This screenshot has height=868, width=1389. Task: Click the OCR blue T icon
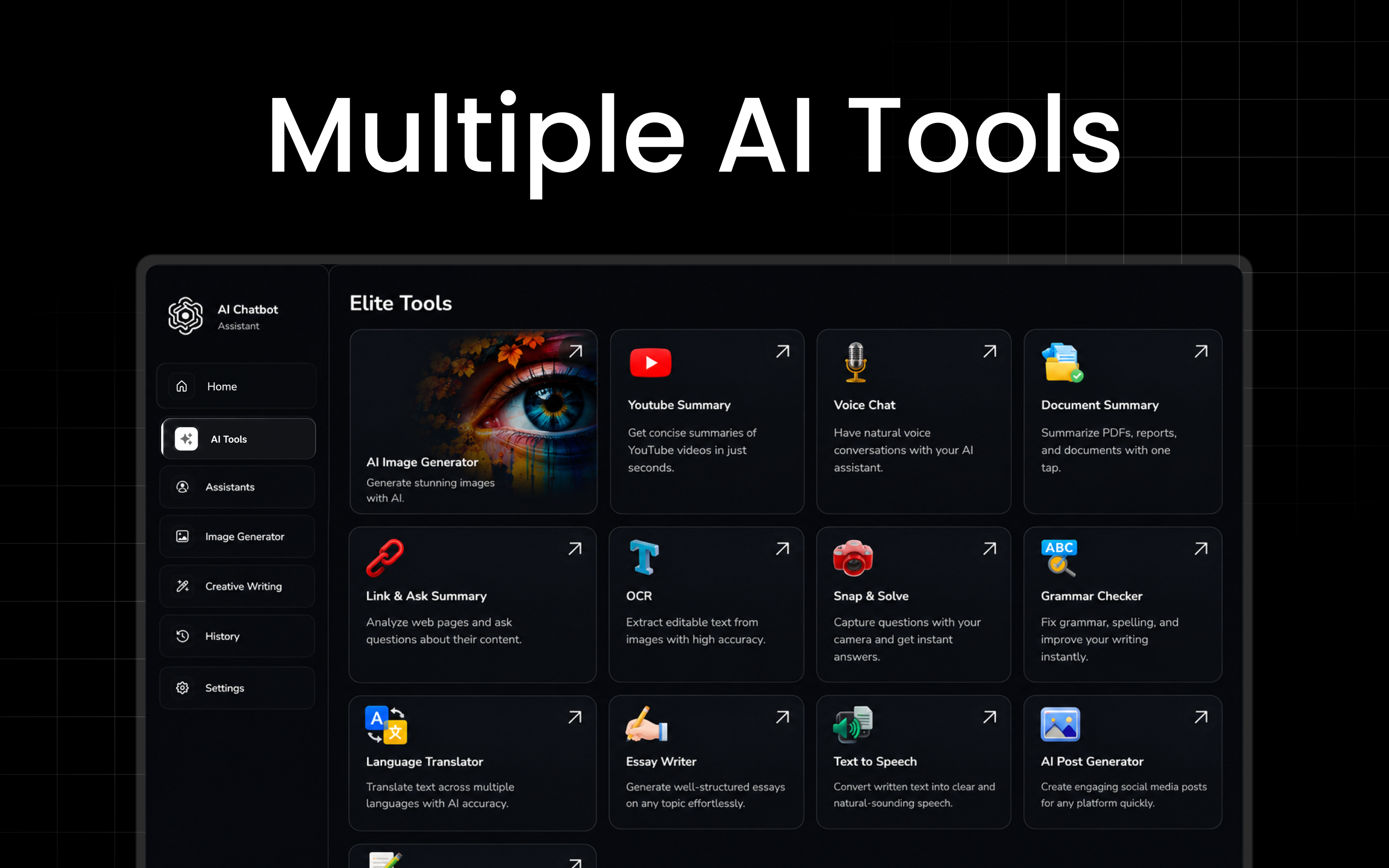tap(644, 557)
